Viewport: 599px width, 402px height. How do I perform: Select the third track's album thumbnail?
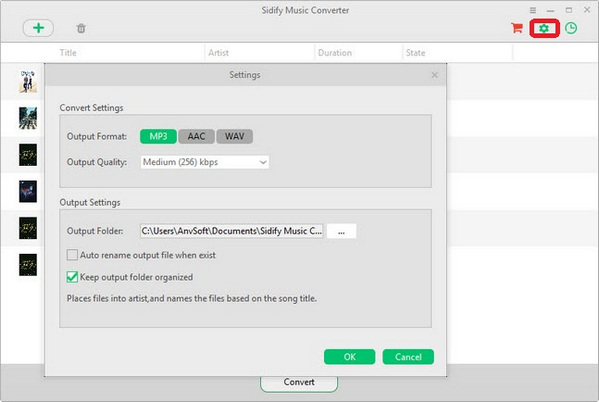[28, 155]
